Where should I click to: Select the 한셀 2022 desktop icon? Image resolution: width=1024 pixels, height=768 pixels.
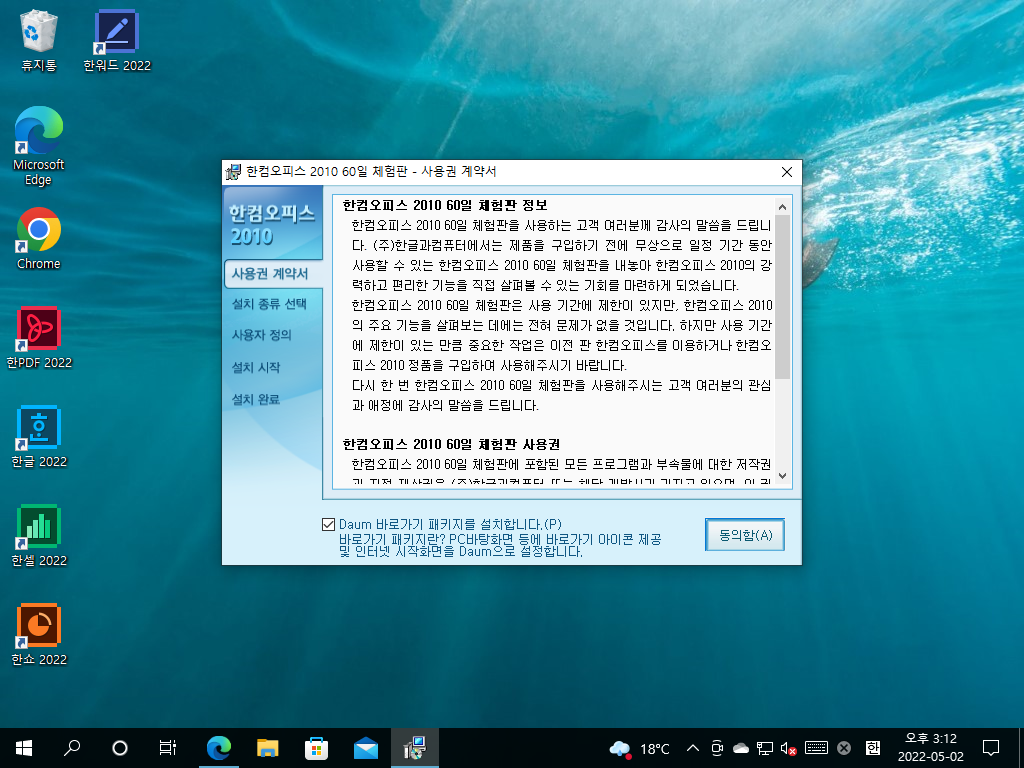[x=39, y=536]
